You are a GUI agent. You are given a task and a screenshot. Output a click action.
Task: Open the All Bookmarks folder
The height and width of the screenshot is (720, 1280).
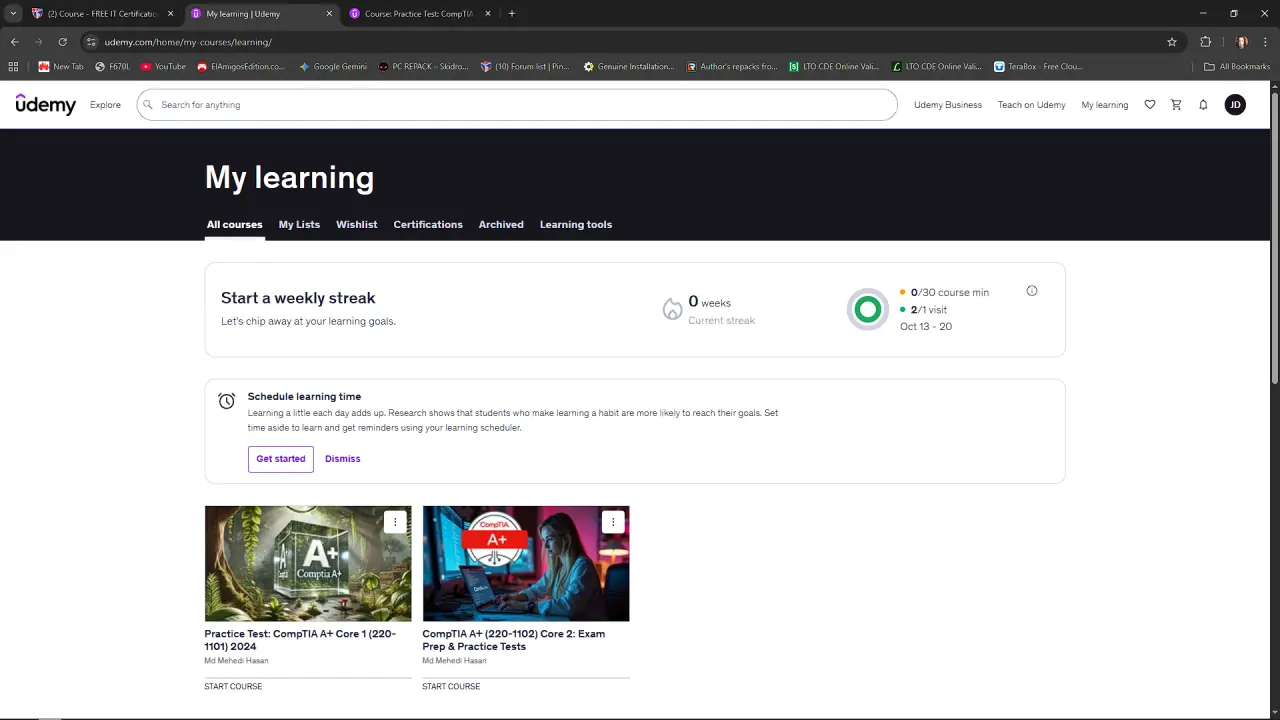coord(1237,67)
